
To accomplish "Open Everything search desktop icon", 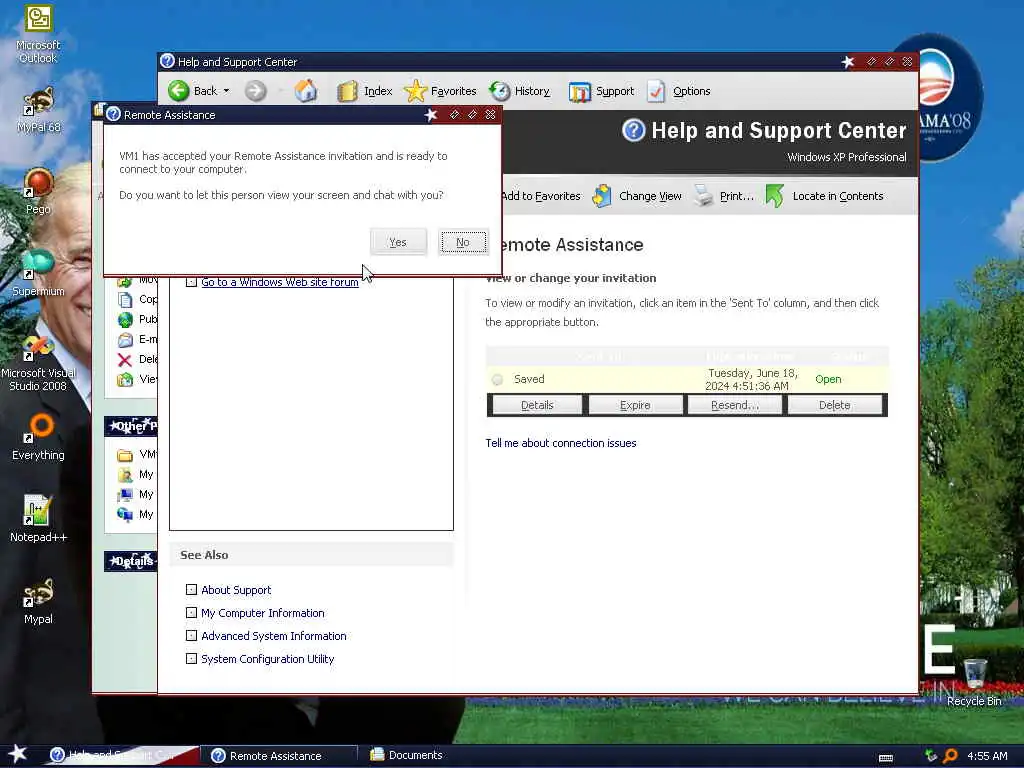I will [38, 436].
